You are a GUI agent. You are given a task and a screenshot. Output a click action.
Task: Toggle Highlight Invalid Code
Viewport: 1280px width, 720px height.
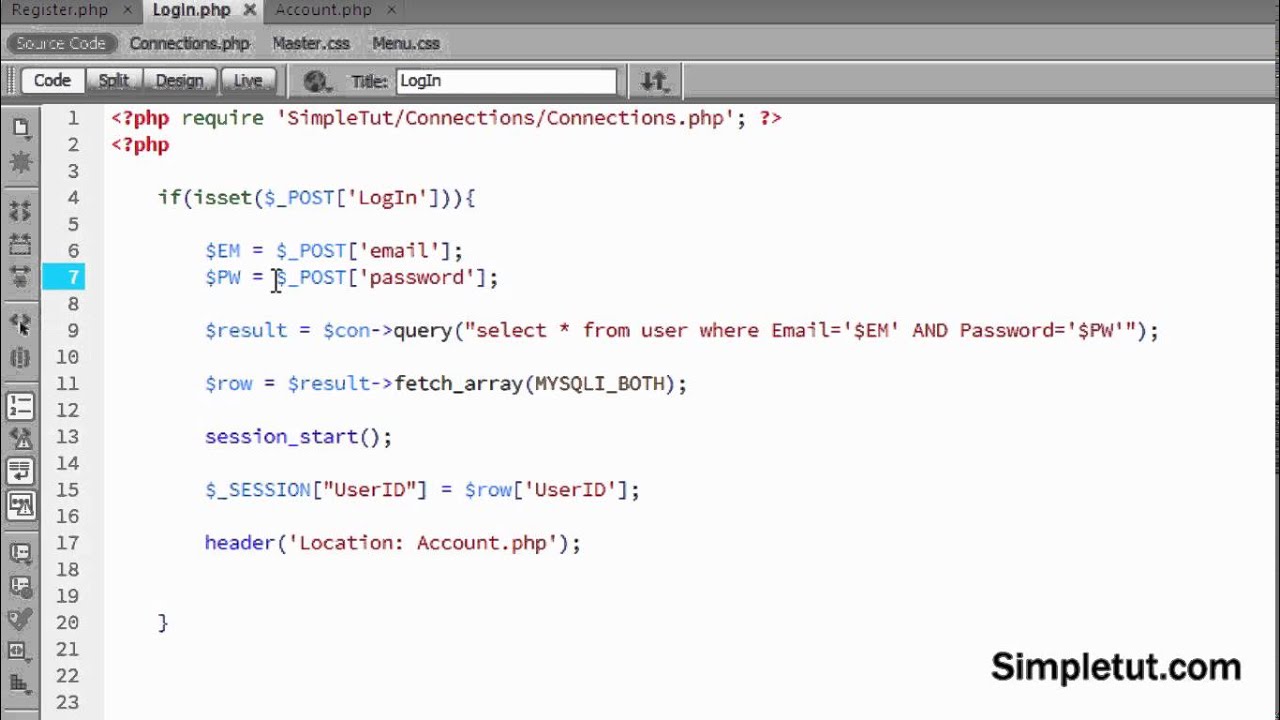point(21,439)
